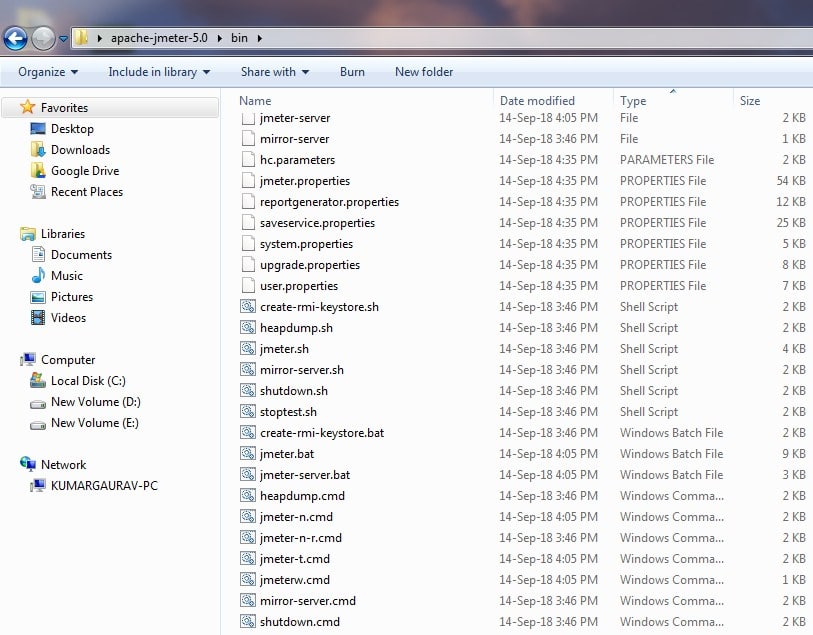Select the Favorites star icon
This screenshot has height=635, width=813.
click(x=27, y=107)
